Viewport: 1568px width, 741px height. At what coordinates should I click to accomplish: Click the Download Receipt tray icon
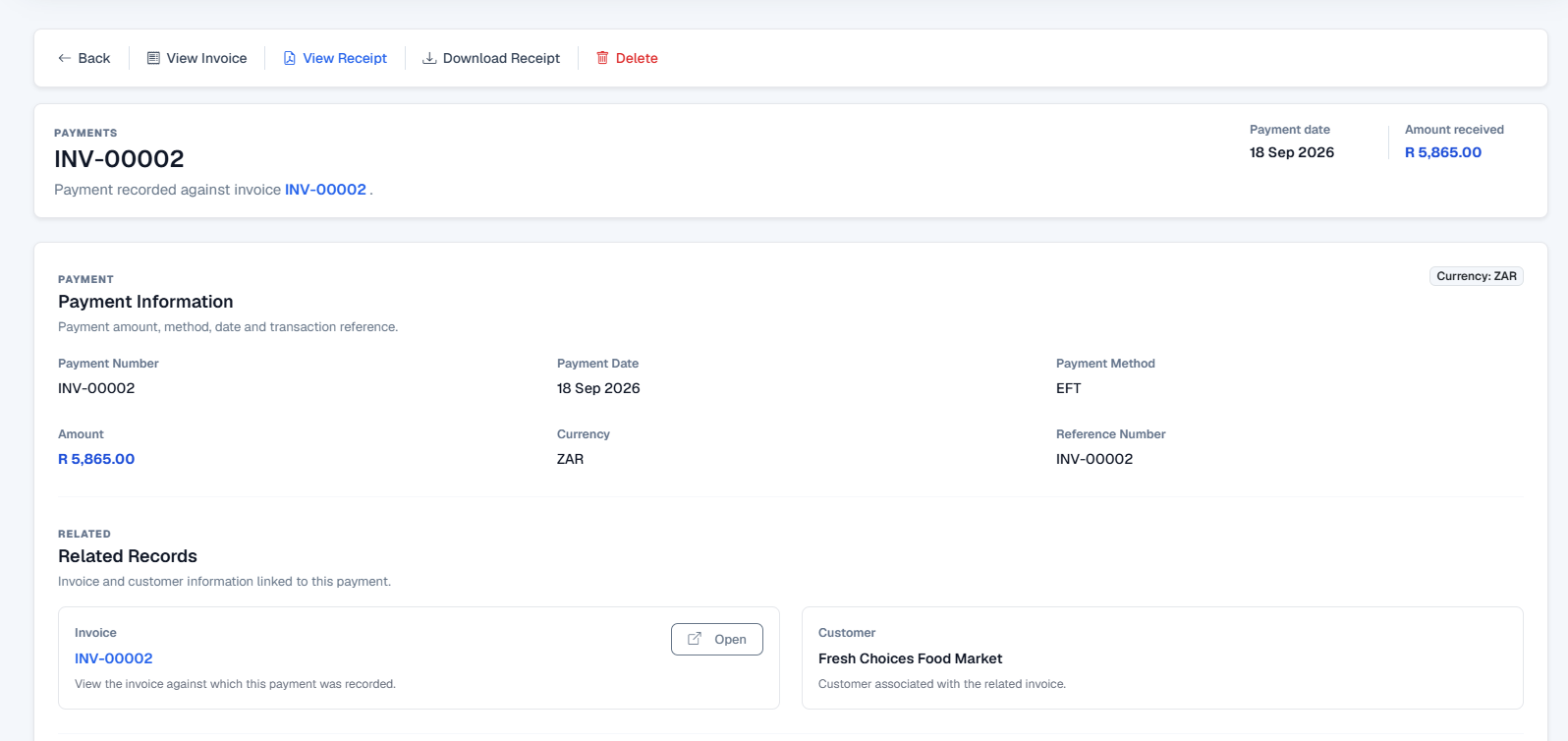click(429, 58)
